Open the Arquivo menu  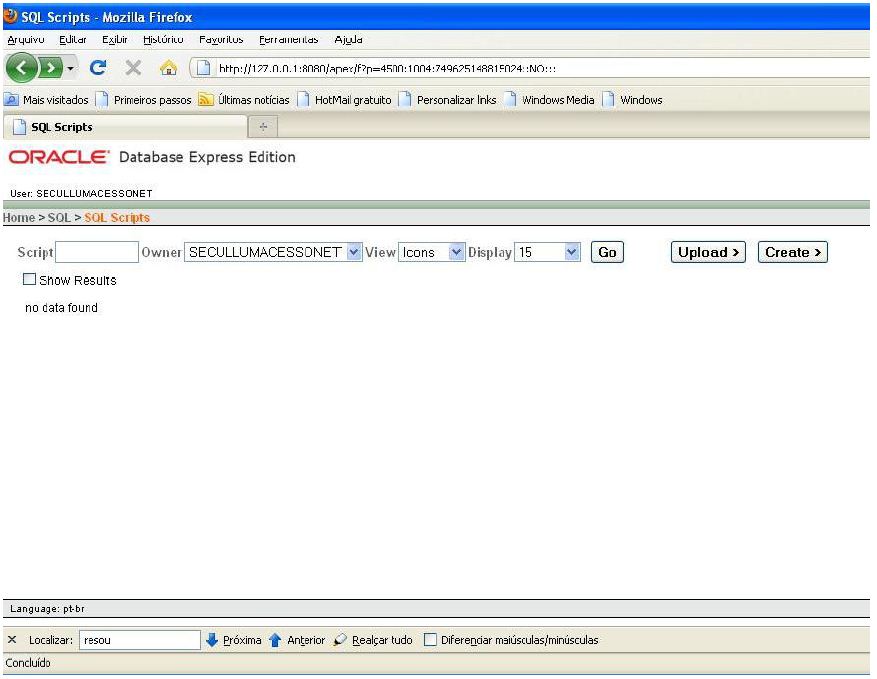tap(26, 39)
